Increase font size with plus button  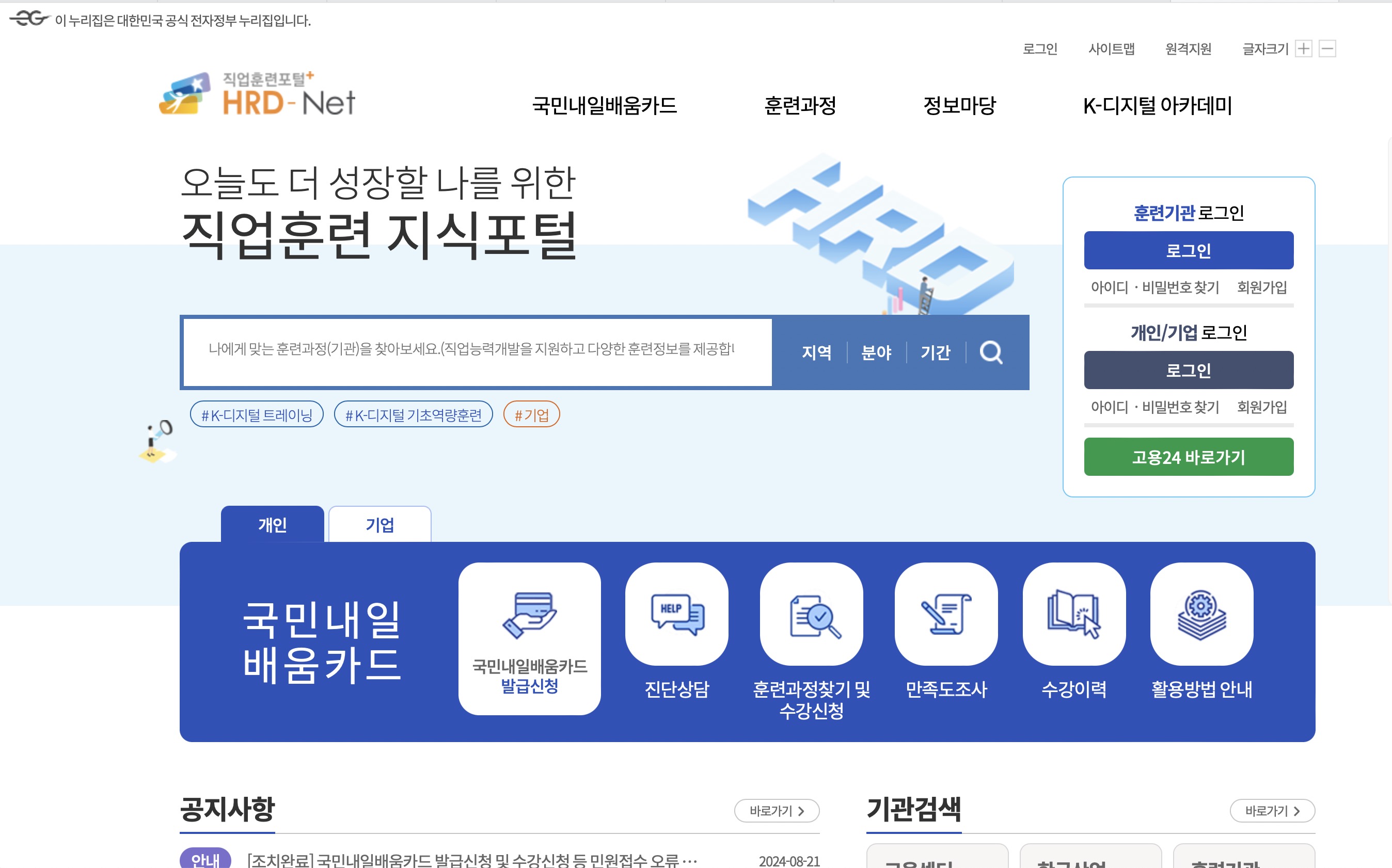1304,49
